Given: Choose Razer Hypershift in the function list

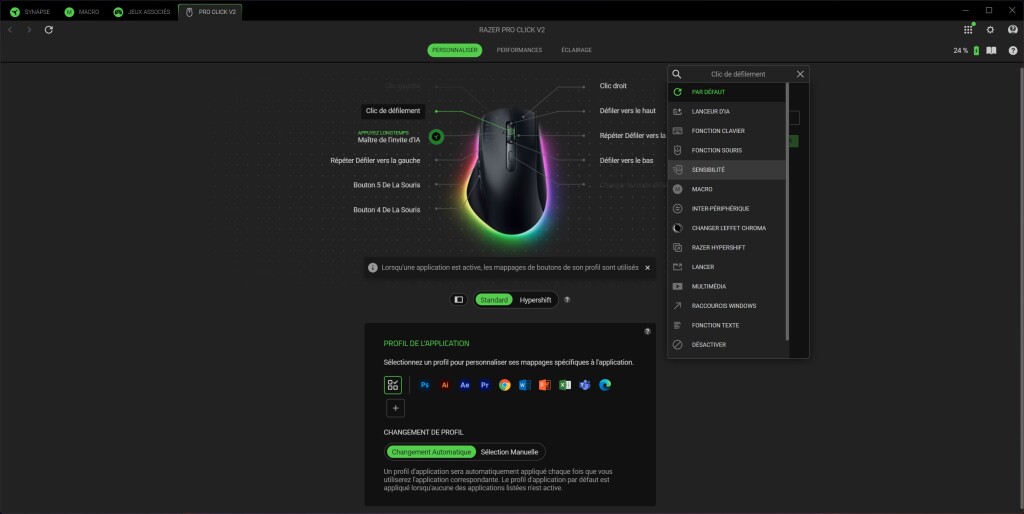Looking at the screenshot, I should tap(726, 248).
